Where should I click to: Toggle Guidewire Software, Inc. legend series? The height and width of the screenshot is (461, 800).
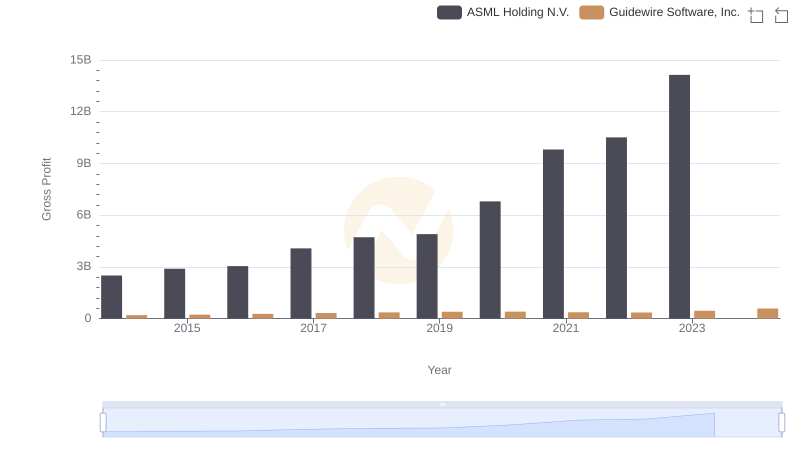pyautogui.click(x=659, y=12)
